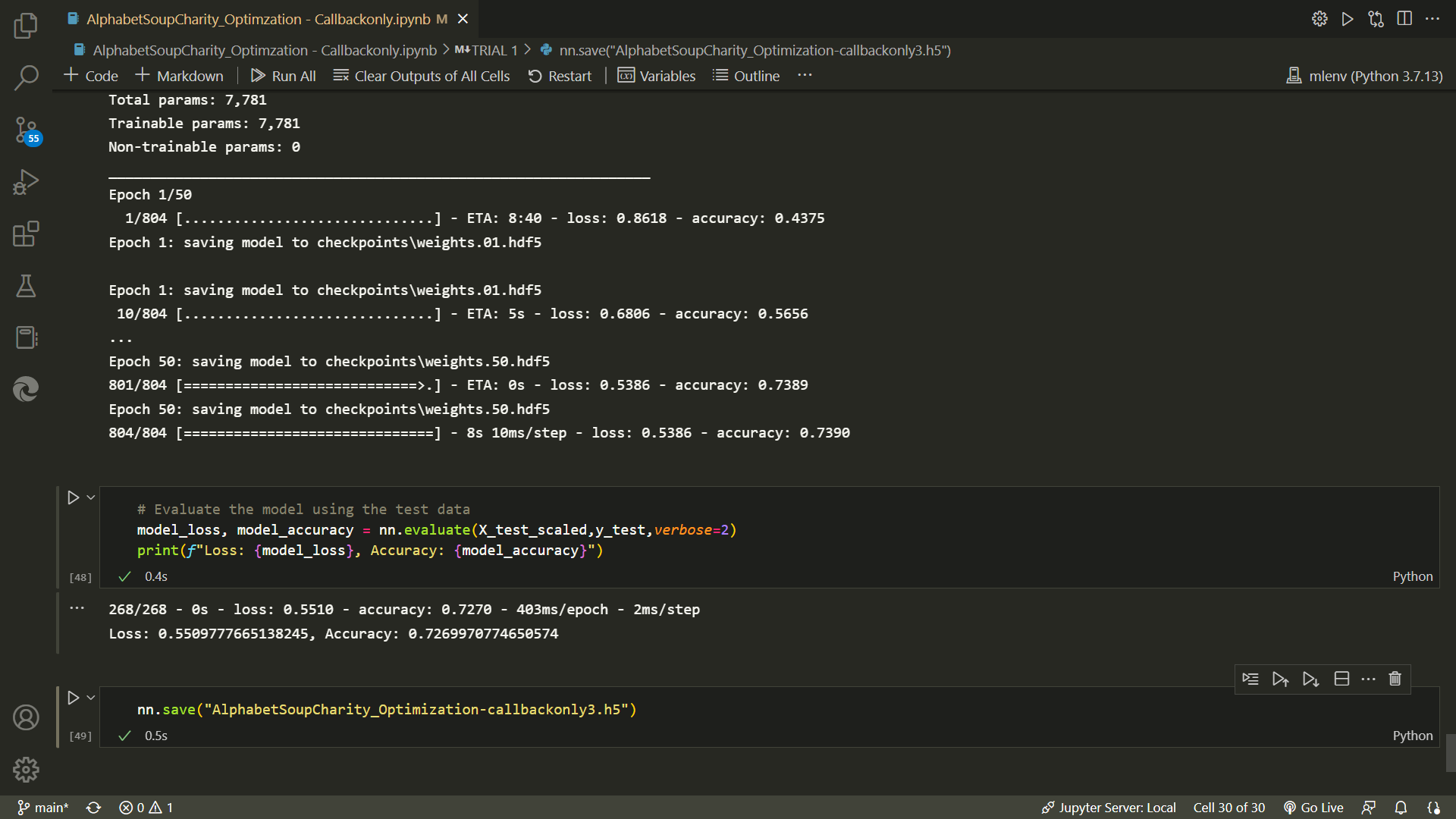Screen dimensions: 1456x819
Task: Open the Explorer view in activity bar
Action: [x=26, y=26]
